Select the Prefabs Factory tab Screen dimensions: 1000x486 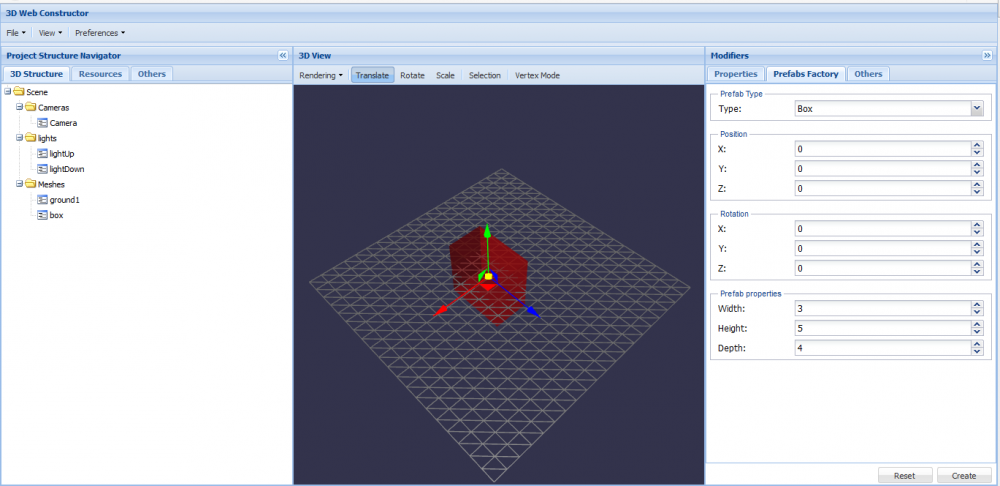coord(805,74)
